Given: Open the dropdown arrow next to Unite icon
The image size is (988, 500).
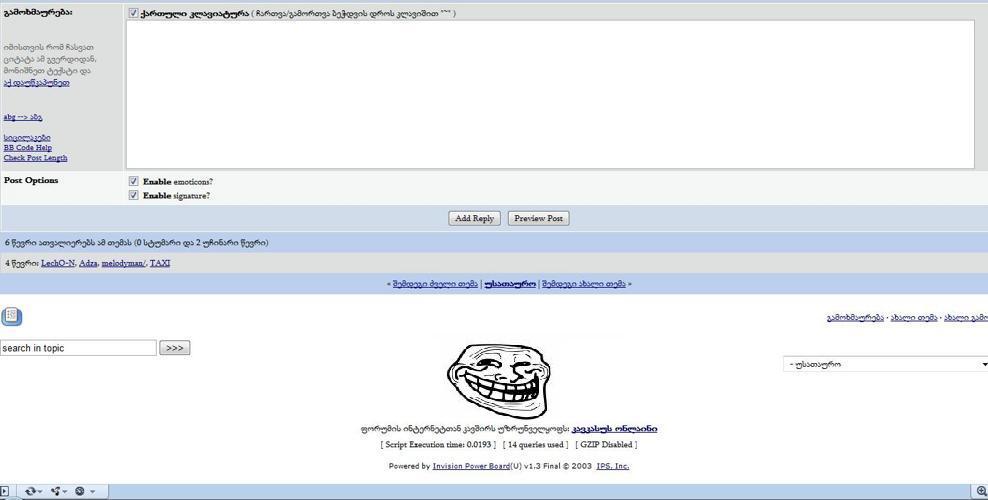Looking at the screenshot, I should [x=66, y=491].
